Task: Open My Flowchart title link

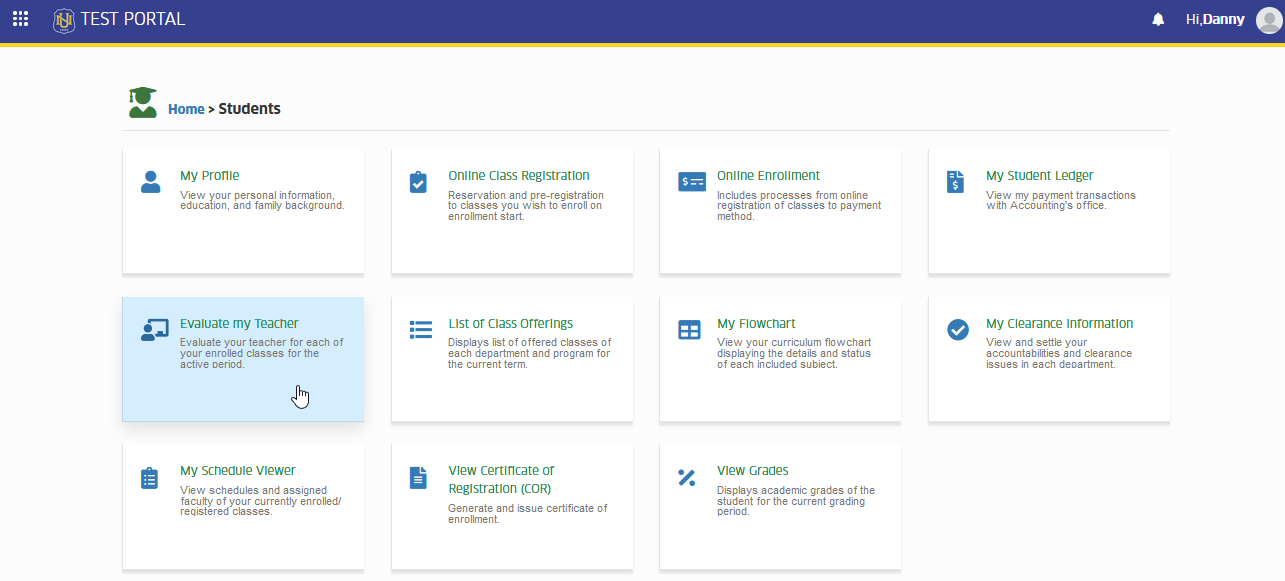Action: click(757, 324)
